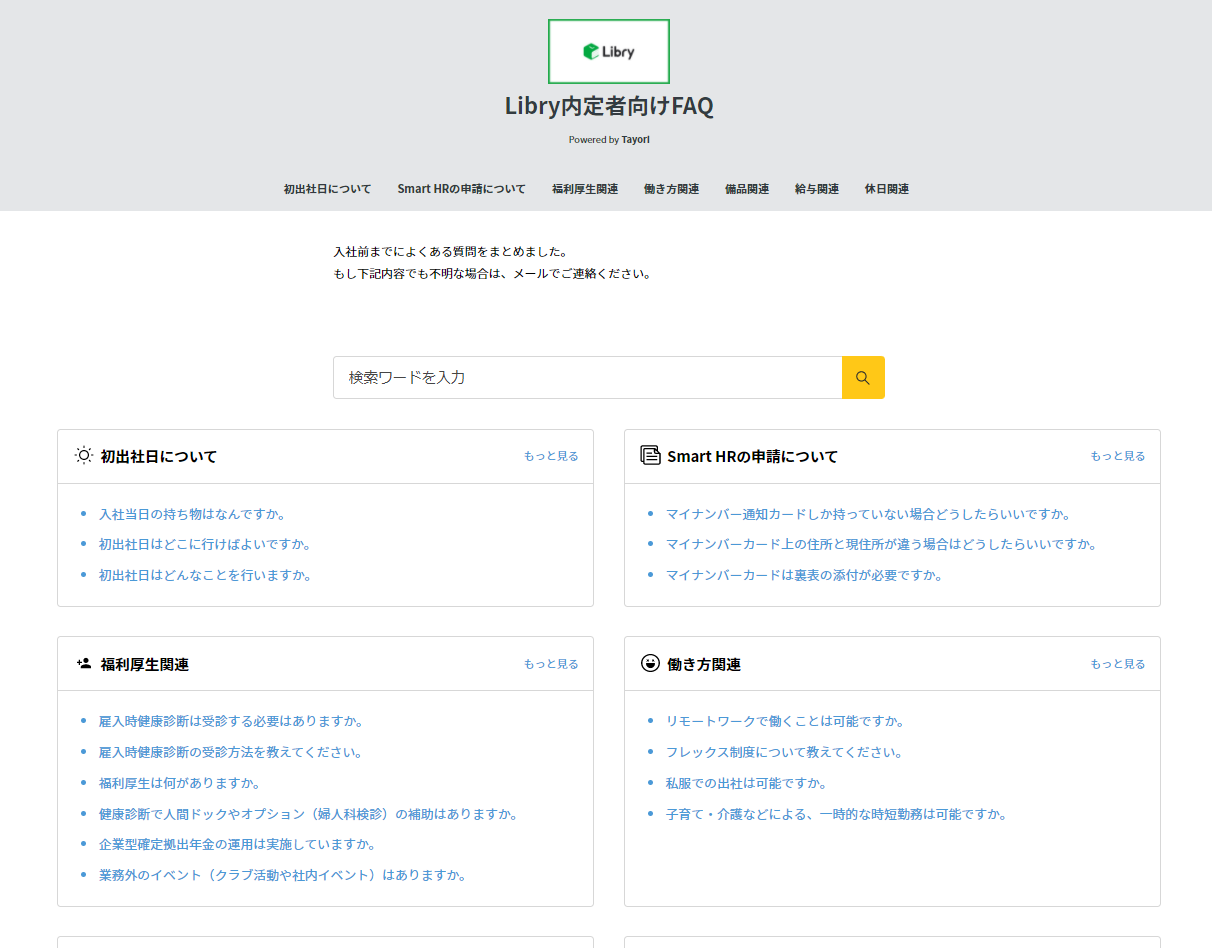Open the 福利厚生関連 card heading
Image resolution: width=1212 pixels, height=948 pixels.
[x=145, y=664]
